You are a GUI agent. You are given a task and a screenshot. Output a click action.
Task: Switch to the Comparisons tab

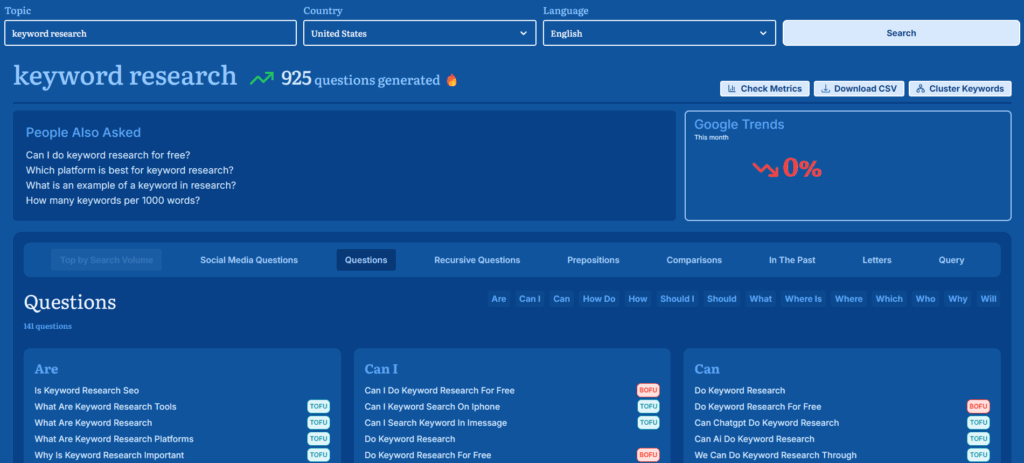pyautogui.click(x=694, y=260)
